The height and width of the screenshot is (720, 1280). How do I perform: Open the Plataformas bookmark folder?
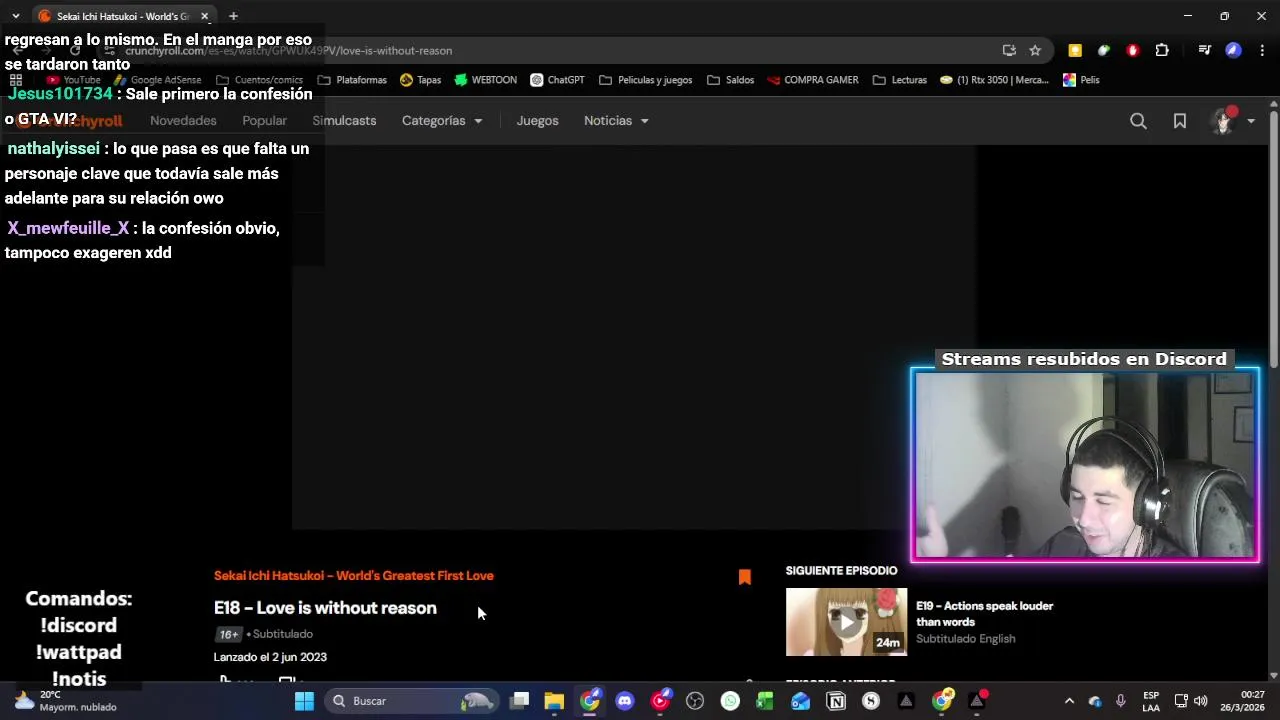pos(352,80)
